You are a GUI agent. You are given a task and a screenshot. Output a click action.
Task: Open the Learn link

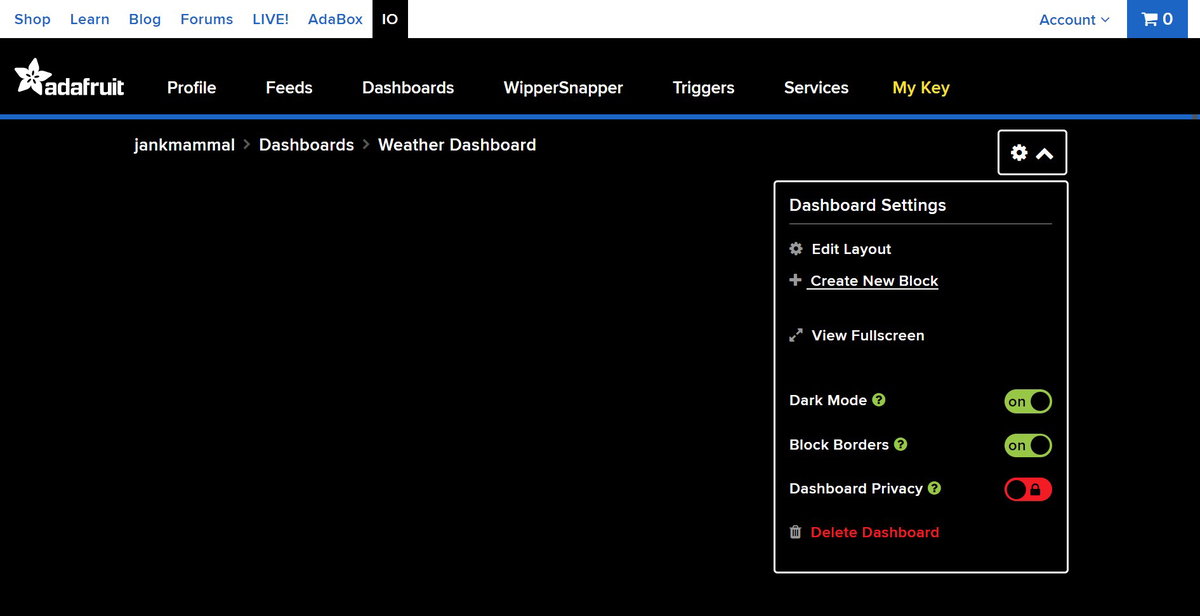[90, 19]
